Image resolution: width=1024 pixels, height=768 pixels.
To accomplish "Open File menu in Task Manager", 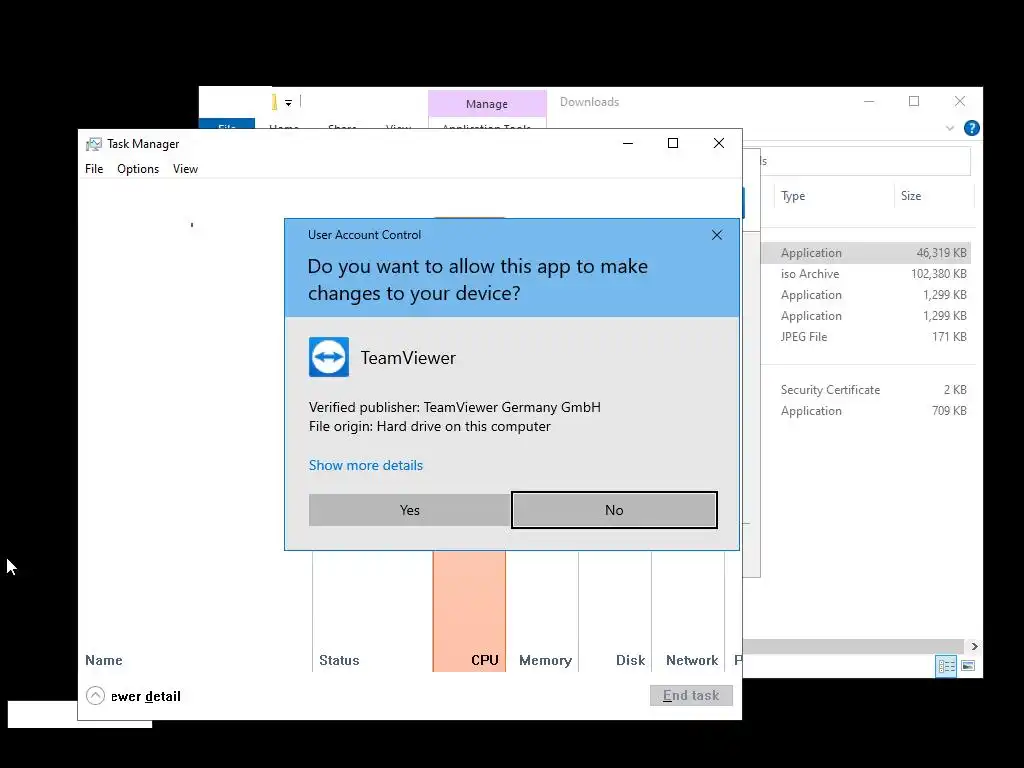I will coord(94,168).
